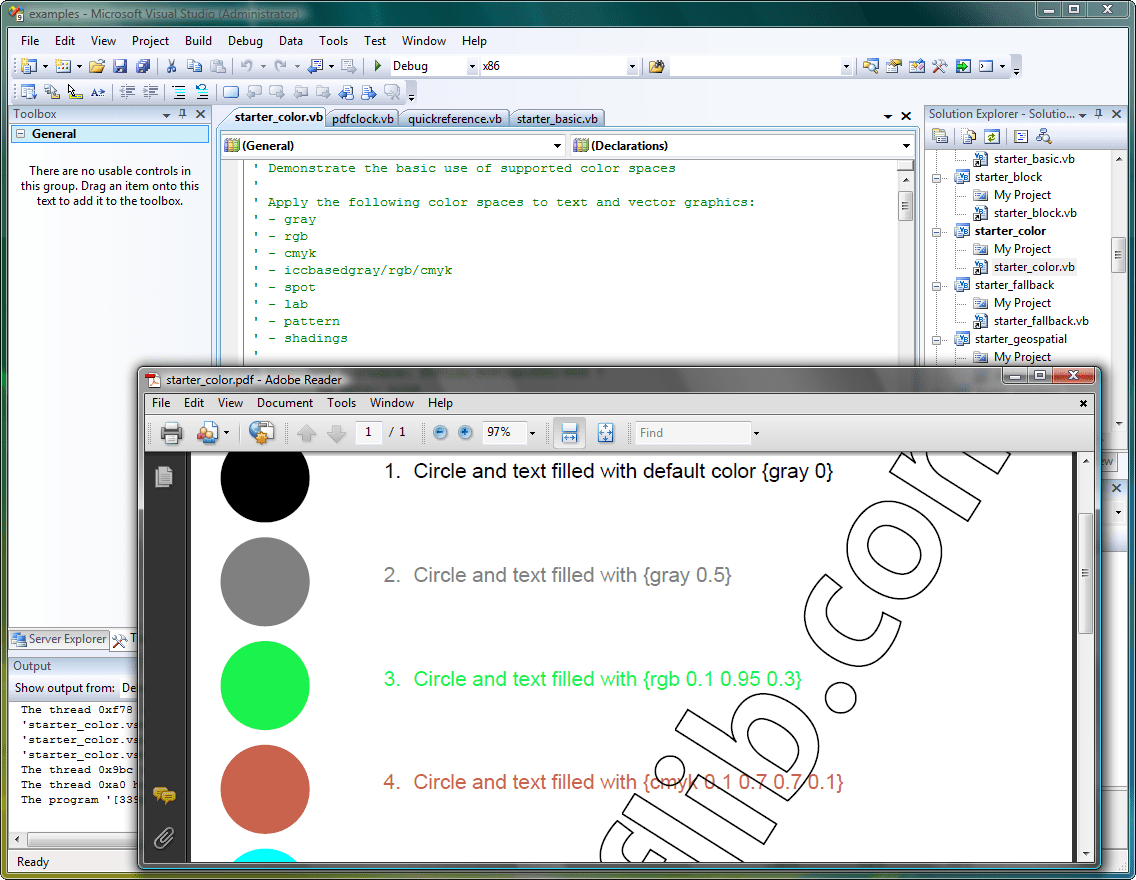This screenshot has width=1136, height=880.
Task: Click the Find text field in Reader
Action: tap(692, 433)
